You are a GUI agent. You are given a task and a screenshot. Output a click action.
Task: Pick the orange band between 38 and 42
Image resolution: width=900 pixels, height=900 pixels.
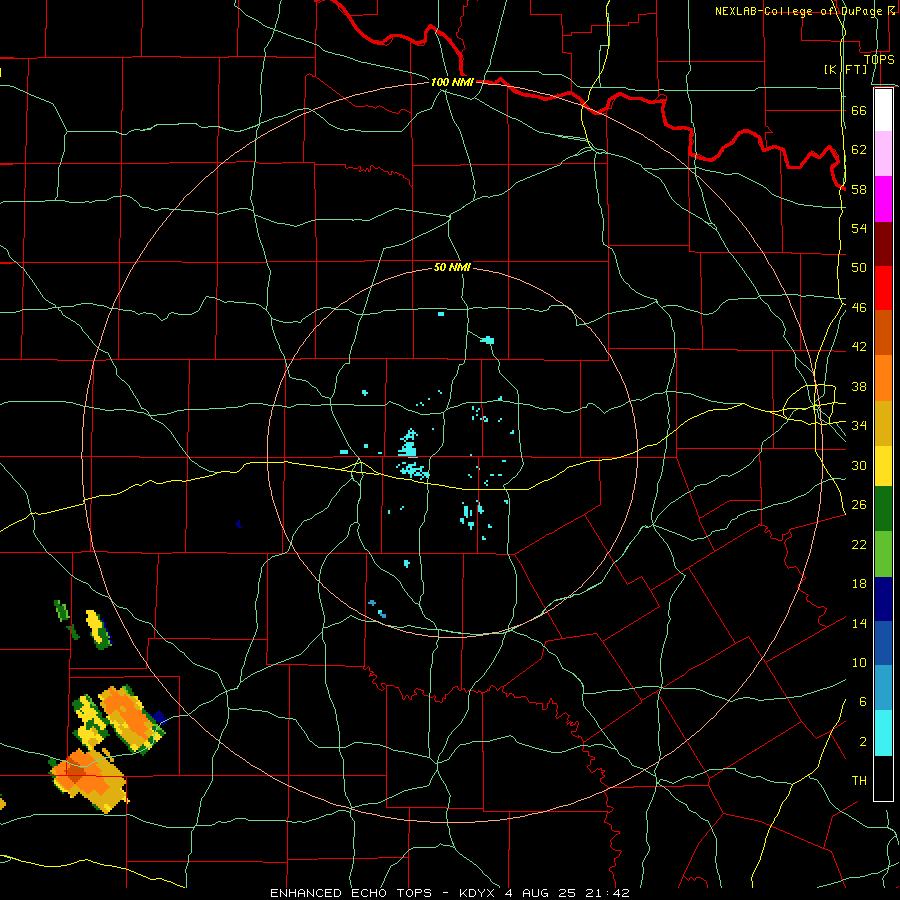(883, 378)
